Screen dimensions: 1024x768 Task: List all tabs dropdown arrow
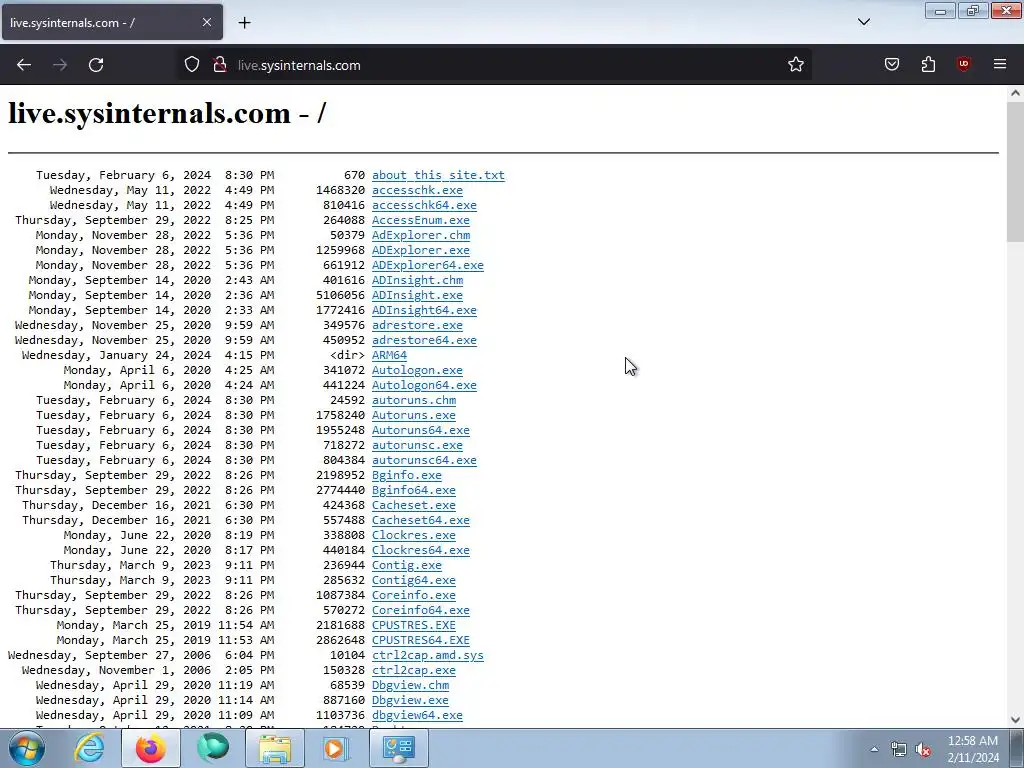pos(863,22)
